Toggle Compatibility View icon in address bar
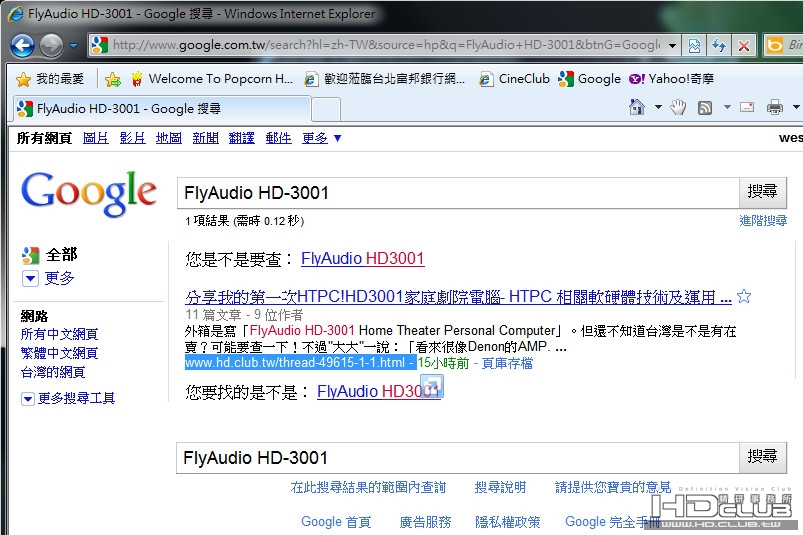 pos(694,46)
